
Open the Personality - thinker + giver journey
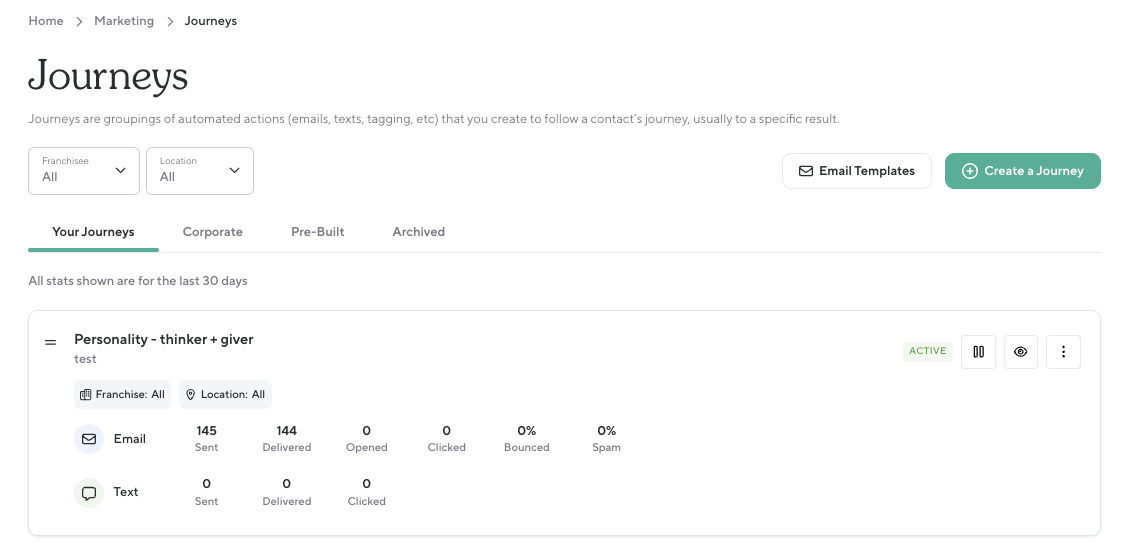[x=164, y=340]
